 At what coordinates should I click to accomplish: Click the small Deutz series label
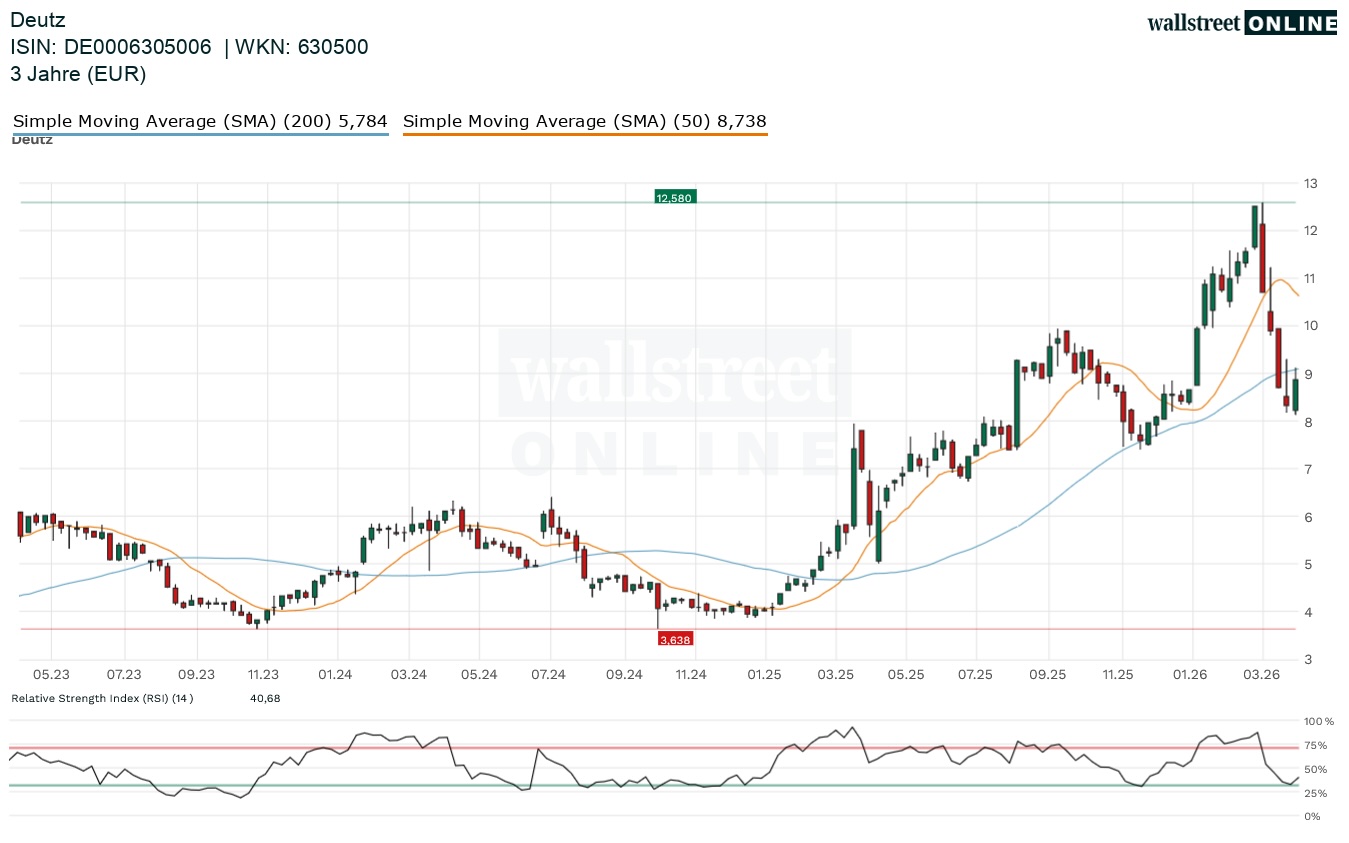(32, 140)
